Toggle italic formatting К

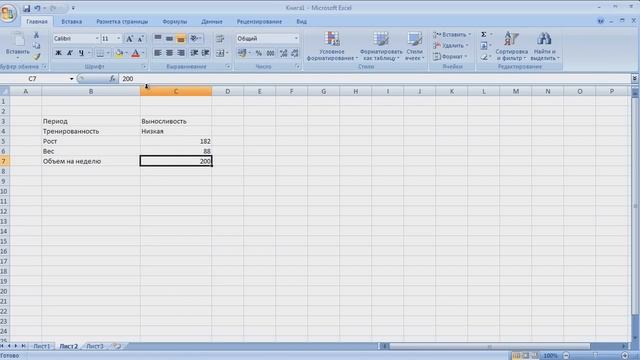(x=70, y=53)
